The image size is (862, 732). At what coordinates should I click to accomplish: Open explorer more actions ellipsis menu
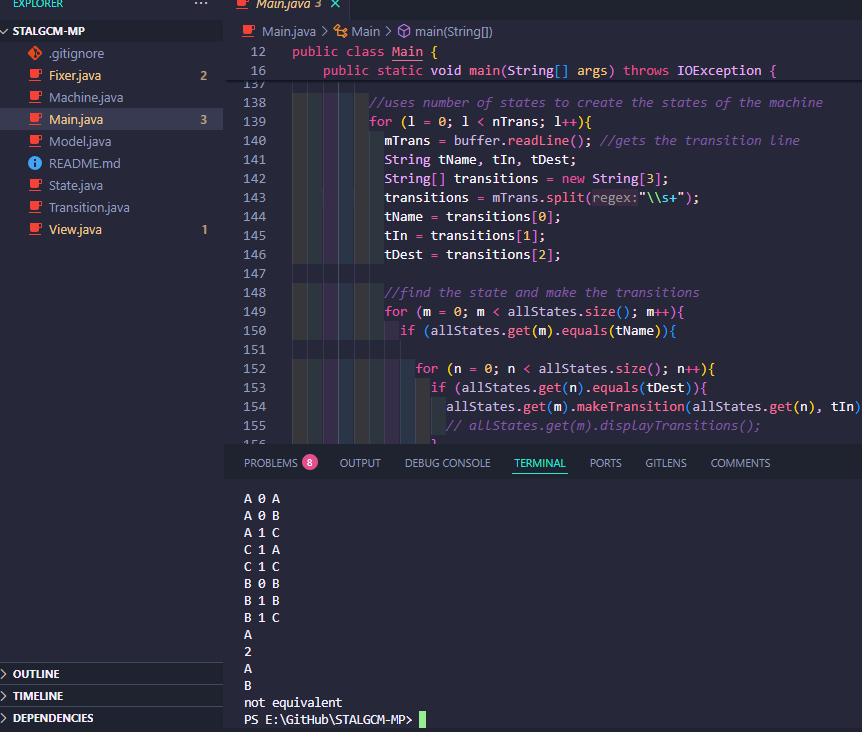point(201,4)
